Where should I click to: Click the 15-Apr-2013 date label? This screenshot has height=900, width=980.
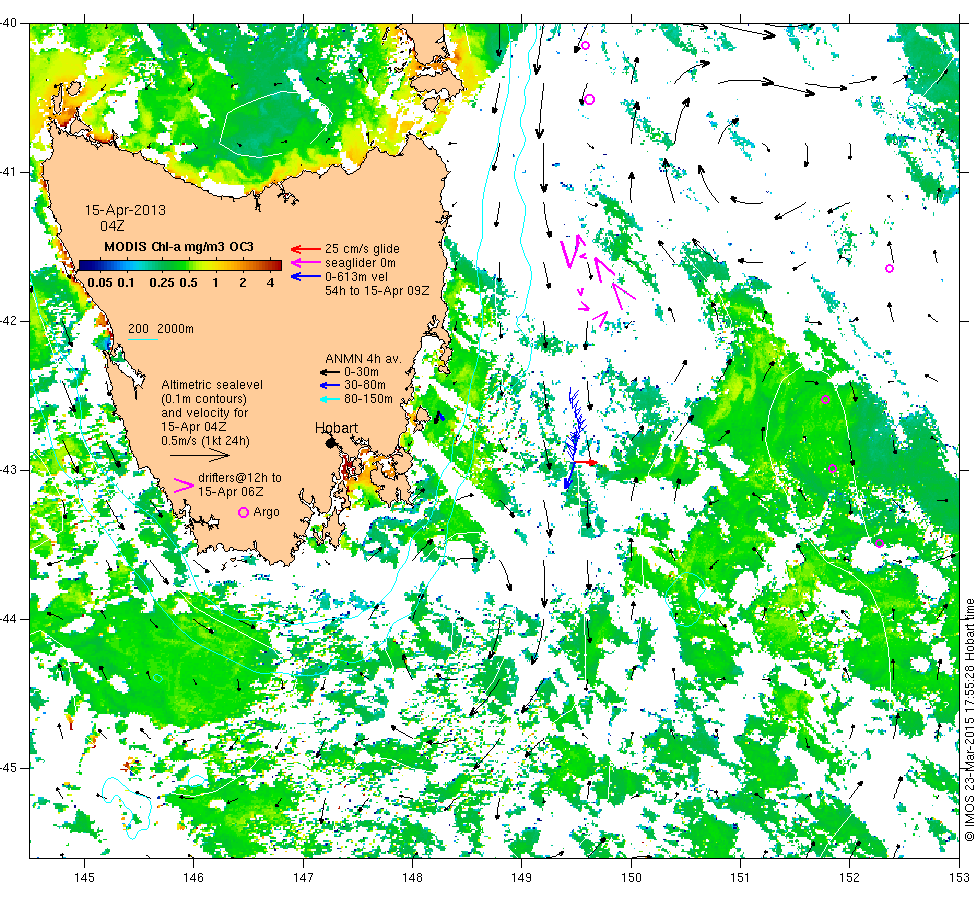[x=126, y=210]
